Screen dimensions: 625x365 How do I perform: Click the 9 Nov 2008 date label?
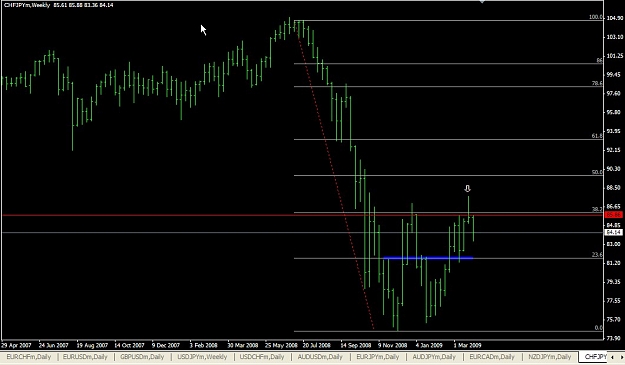click(393, 345)
